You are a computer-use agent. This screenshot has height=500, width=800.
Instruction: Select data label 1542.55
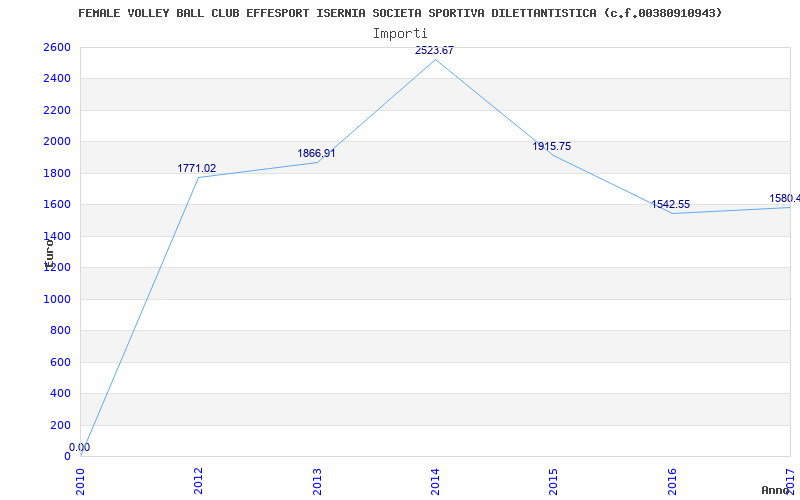670,205
